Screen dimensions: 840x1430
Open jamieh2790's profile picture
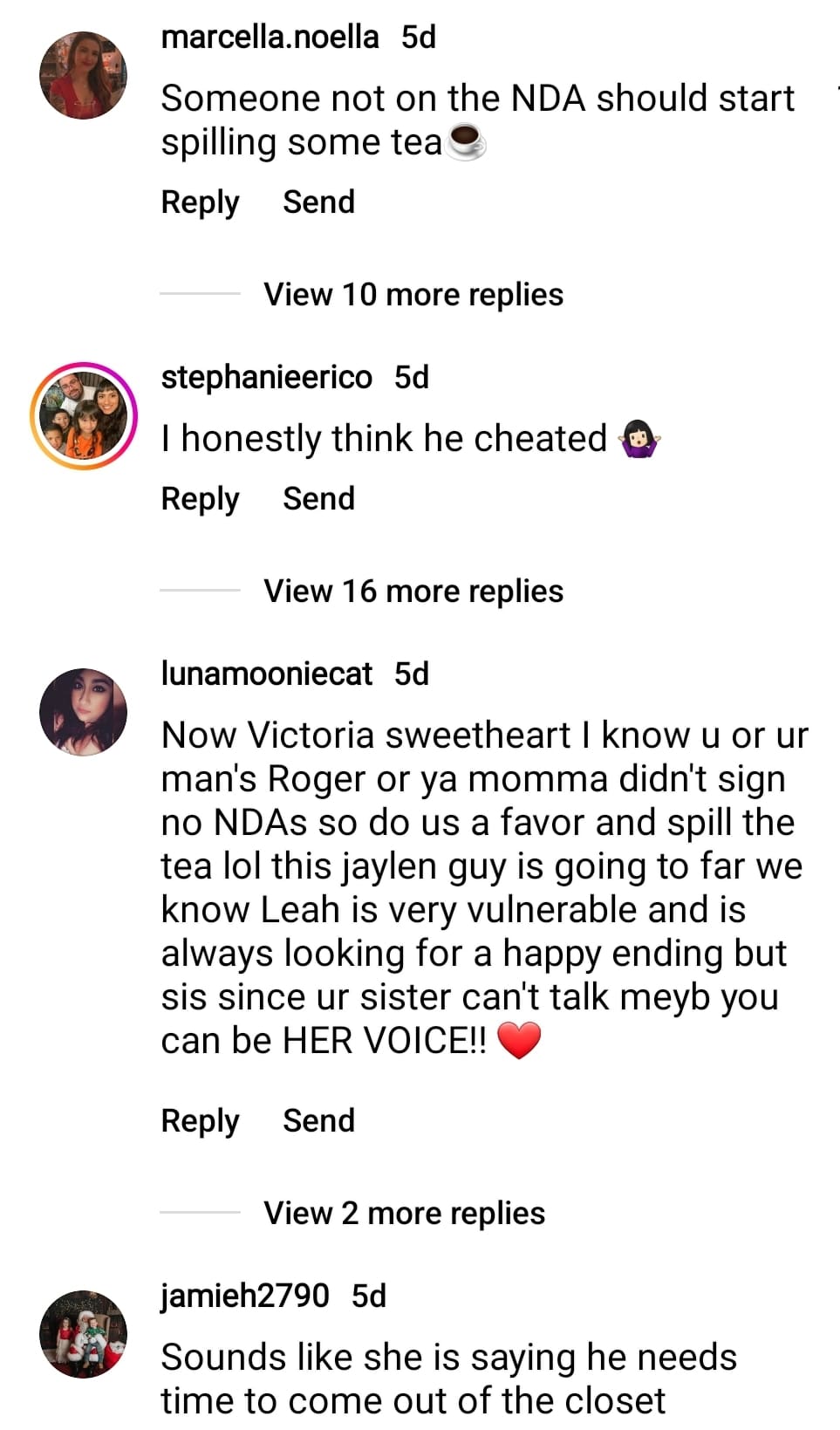click(x=83, y=1334)
